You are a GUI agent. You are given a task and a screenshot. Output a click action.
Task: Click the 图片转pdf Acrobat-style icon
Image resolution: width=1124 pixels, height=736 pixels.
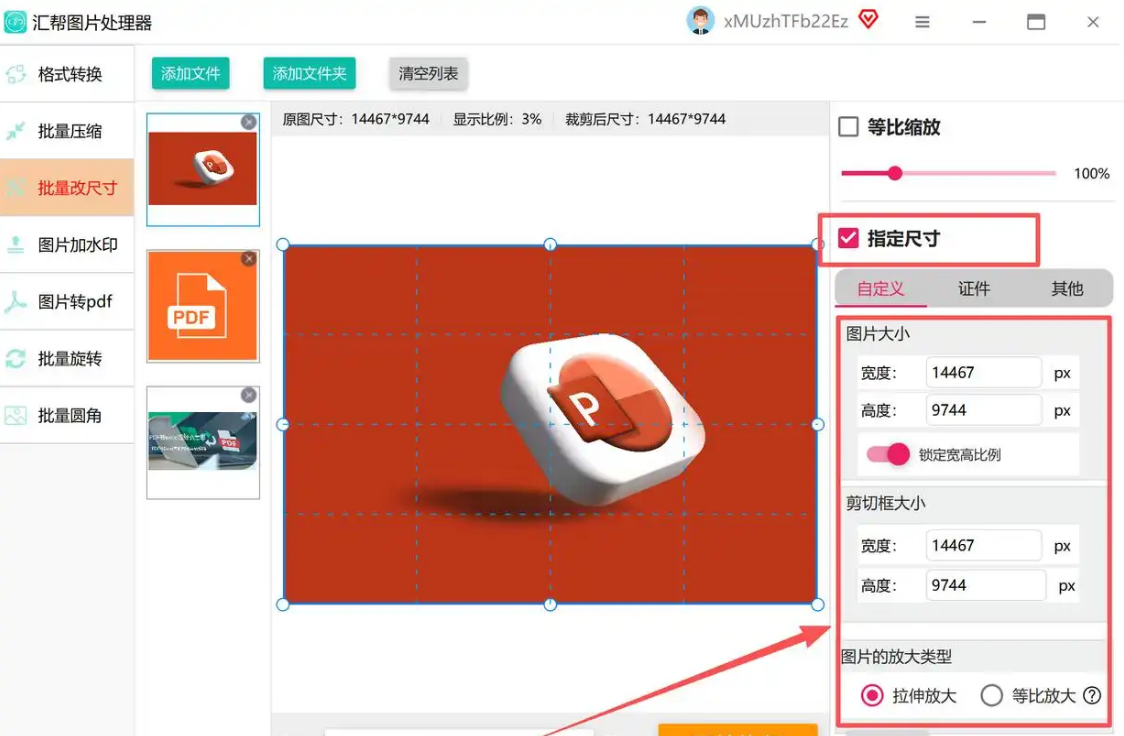point(16,302)
